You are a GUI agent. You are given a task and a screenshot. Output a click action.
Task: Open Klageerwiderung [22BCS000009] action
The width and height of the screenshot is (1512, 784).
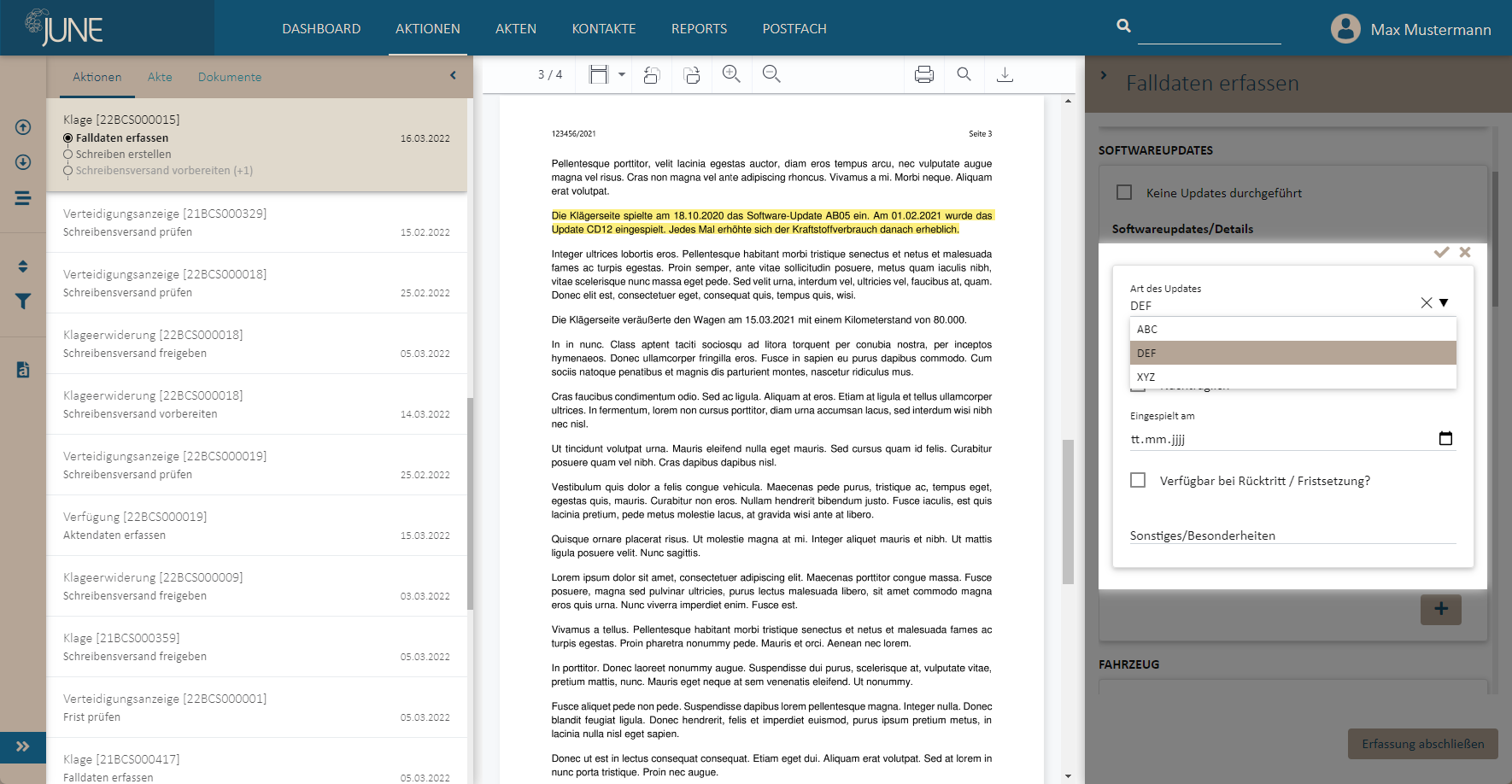point(256,586)
